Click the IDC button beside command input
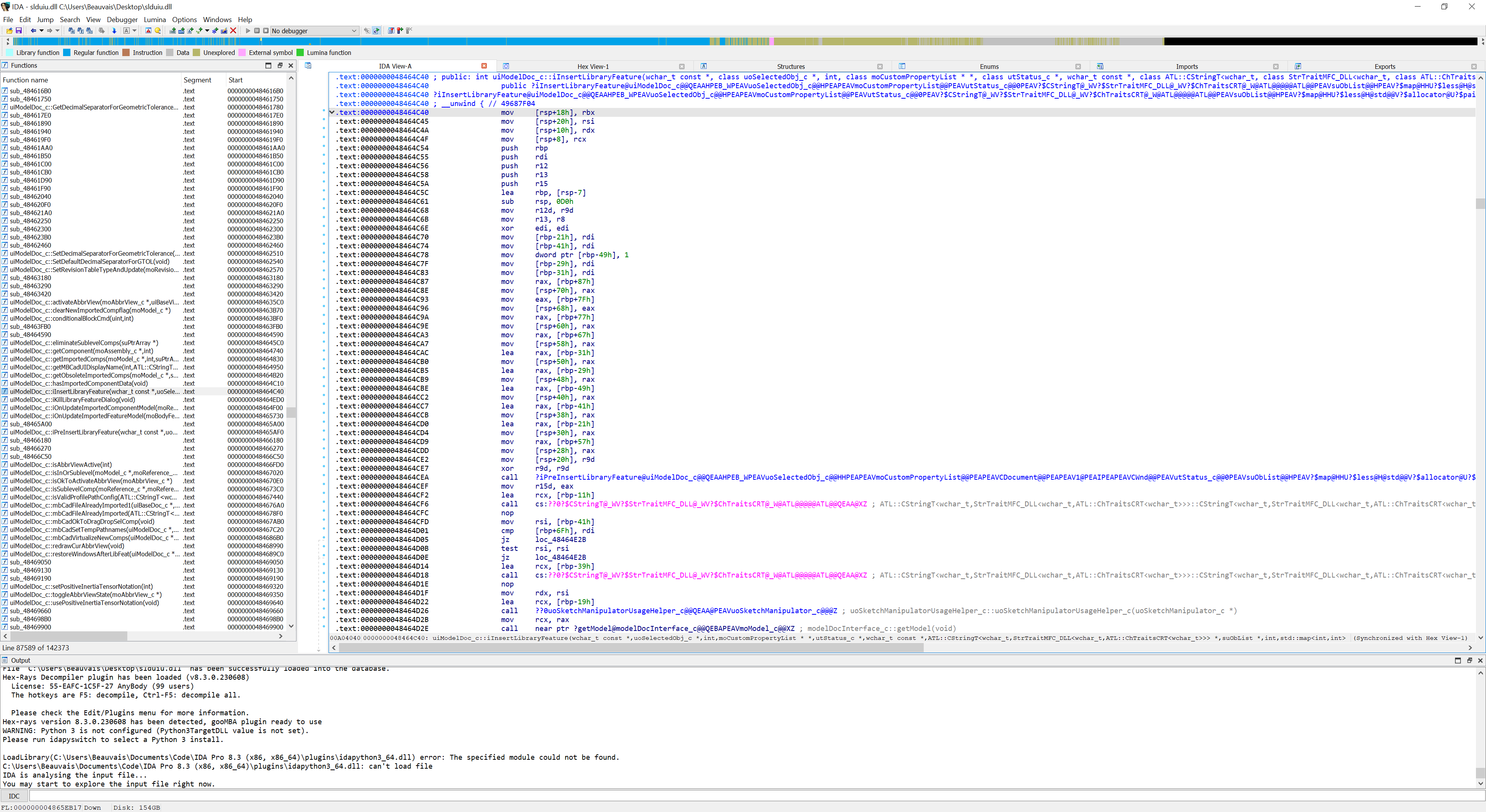1486x812 pixels. 14,796
